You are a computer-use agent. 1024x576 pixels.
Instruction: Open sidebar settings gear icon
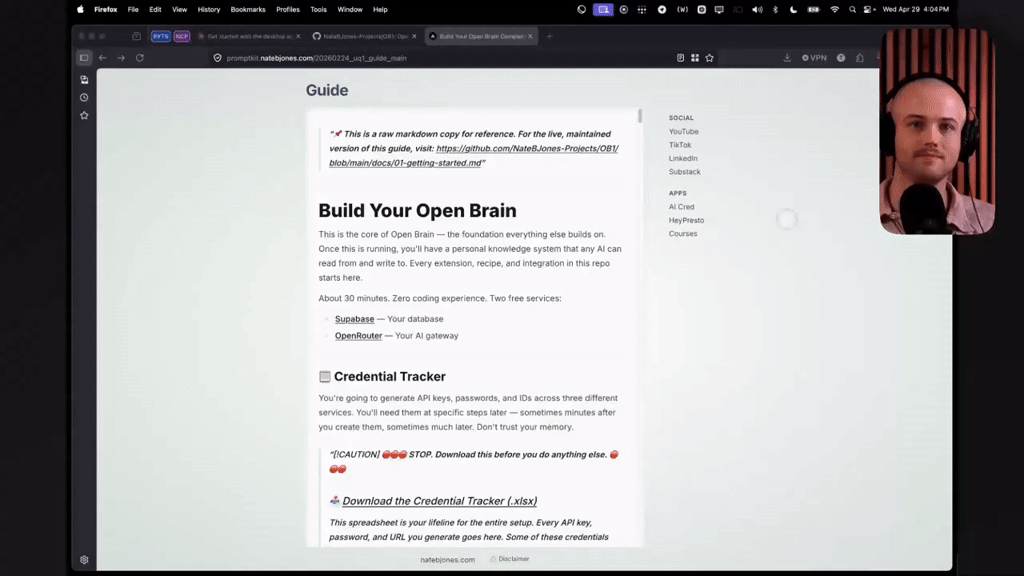point(84,560)
